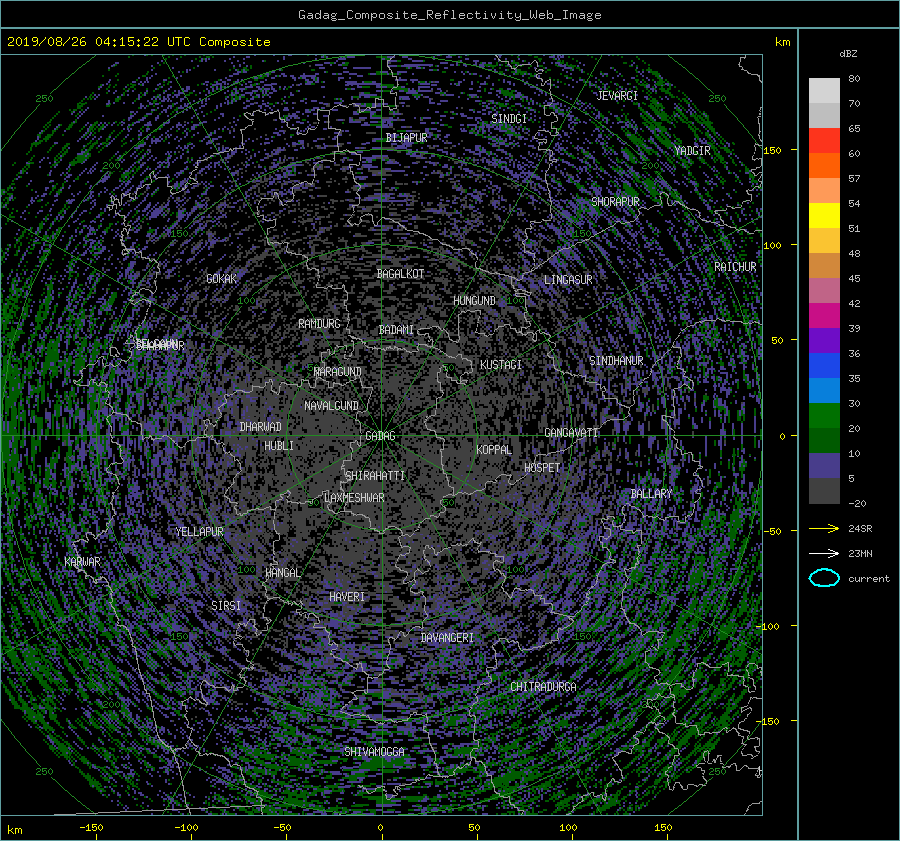Click the RAICHUR city label
Viewport: 900px width, 841px height.
[x=735, y=268]
